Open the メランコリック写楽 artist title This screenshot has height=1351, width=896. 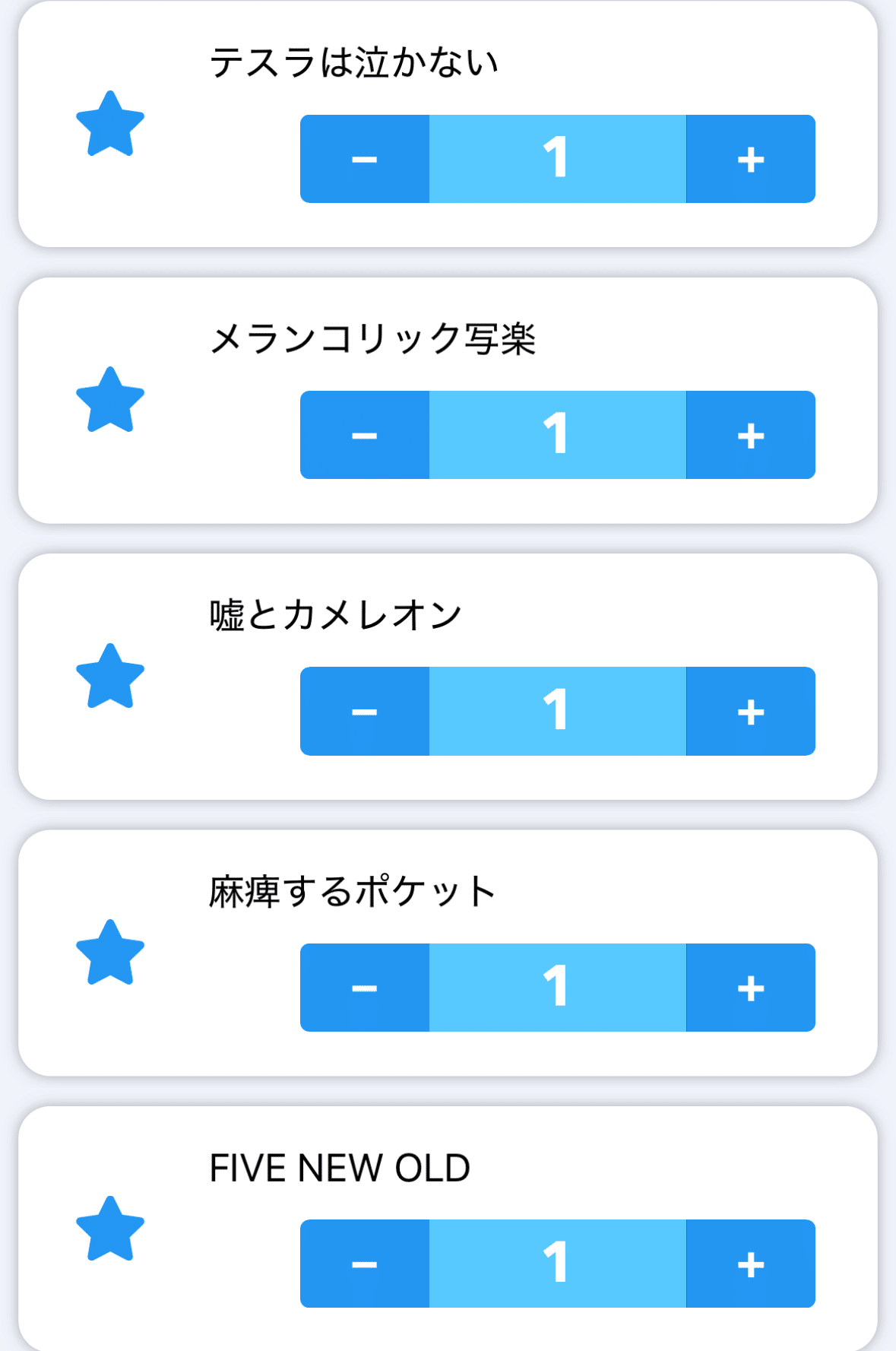click(x=372, y=339)
